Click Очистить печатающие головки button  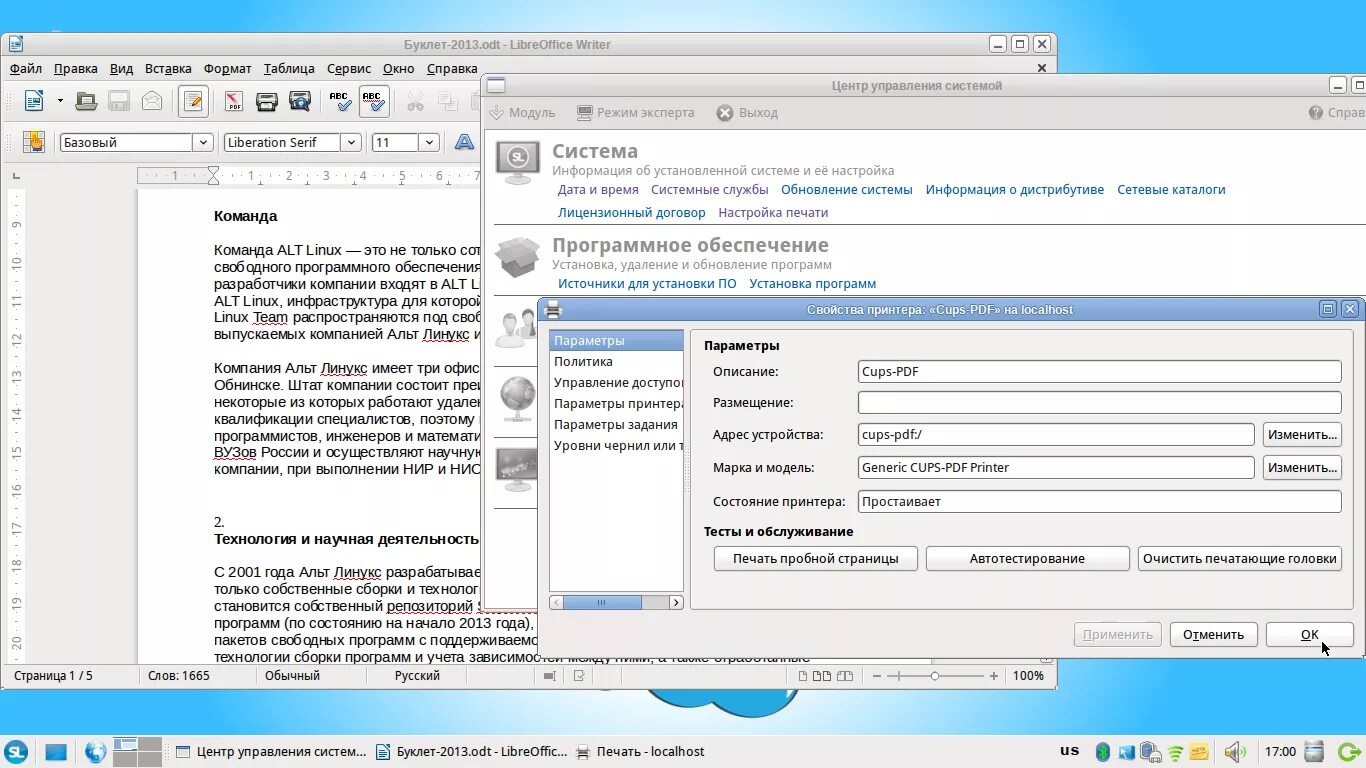pos(1239,559)
